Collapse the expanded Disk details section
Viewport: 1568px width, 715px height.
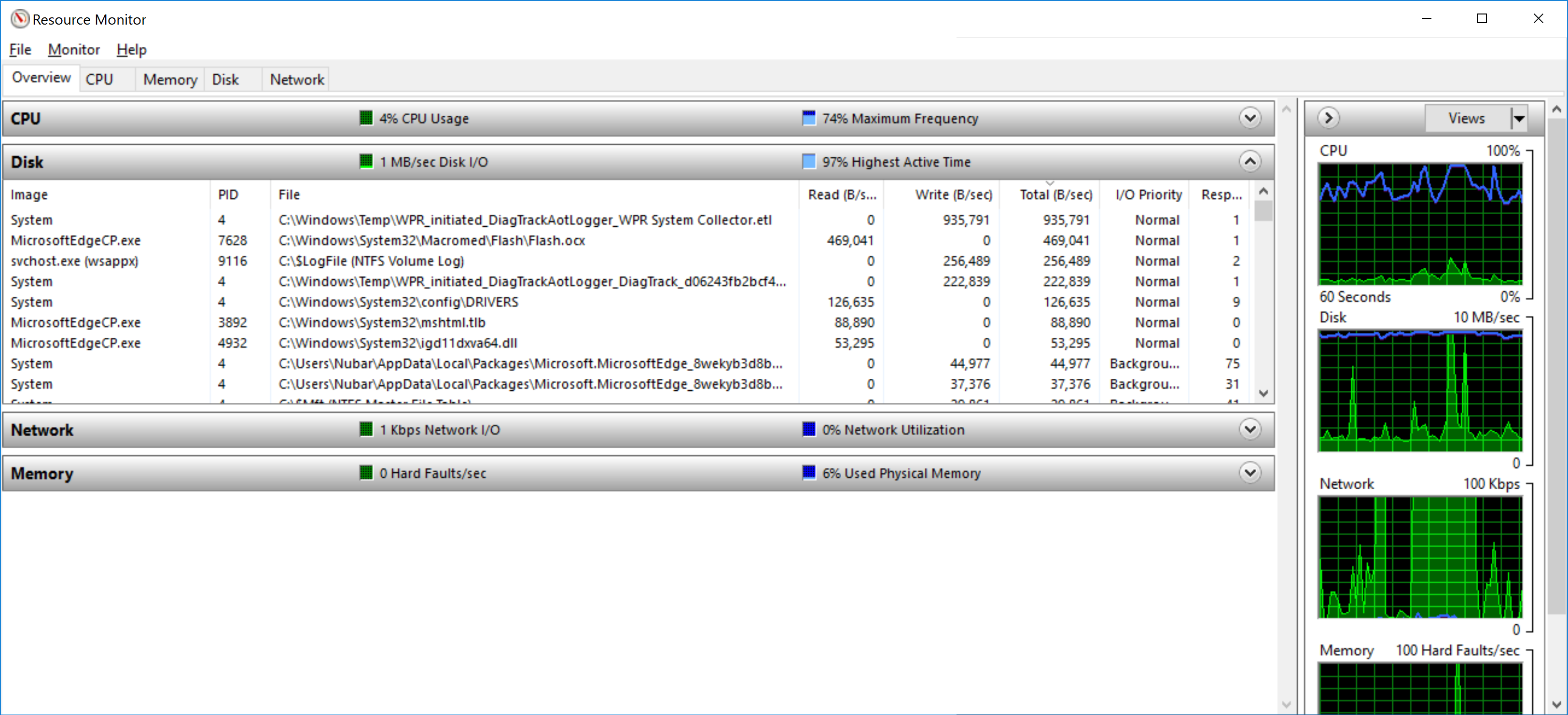coord(1251,161)
